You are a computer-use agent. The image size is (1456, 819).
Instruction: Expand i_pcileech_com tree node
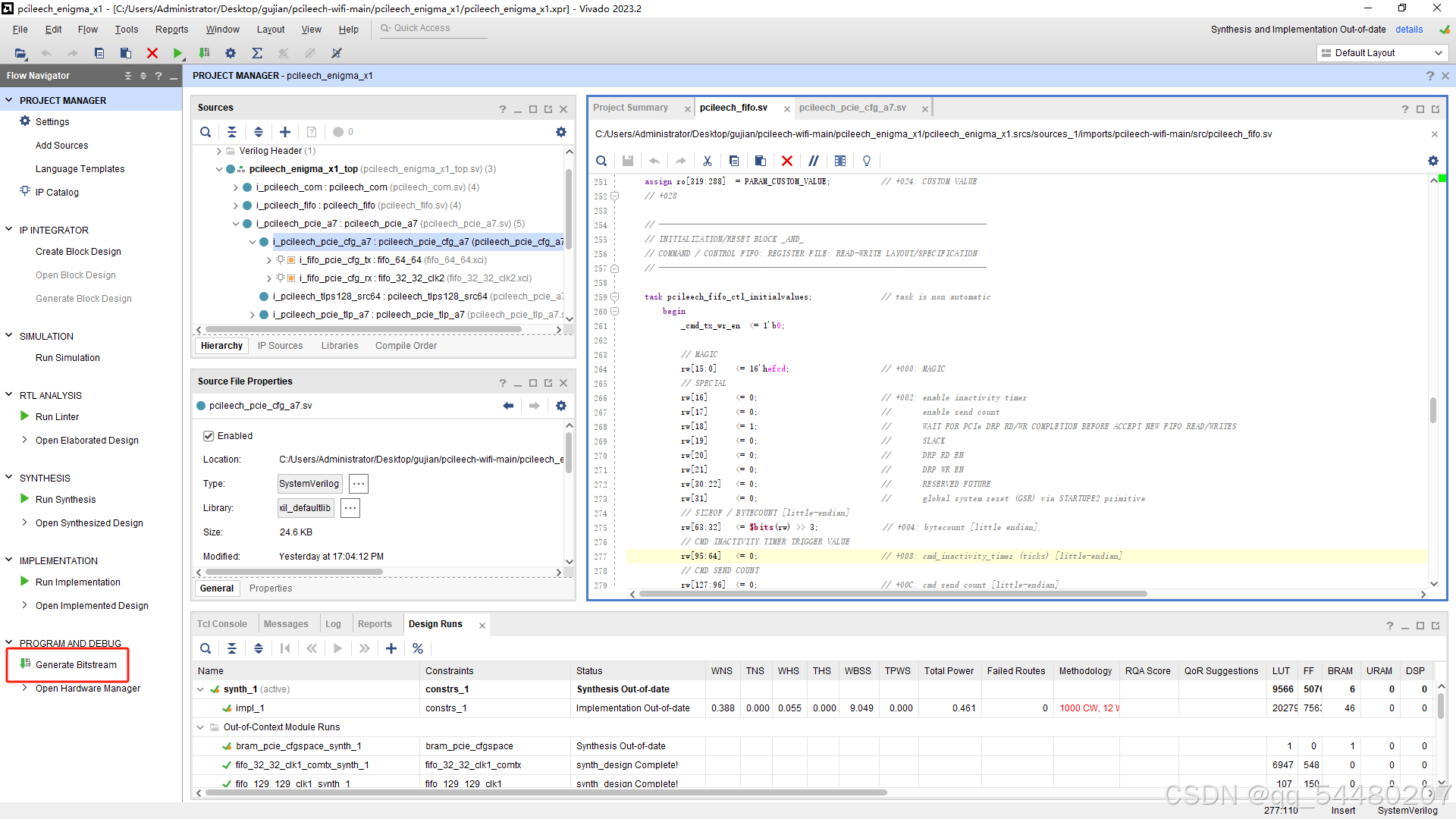(x=236, y=187)
